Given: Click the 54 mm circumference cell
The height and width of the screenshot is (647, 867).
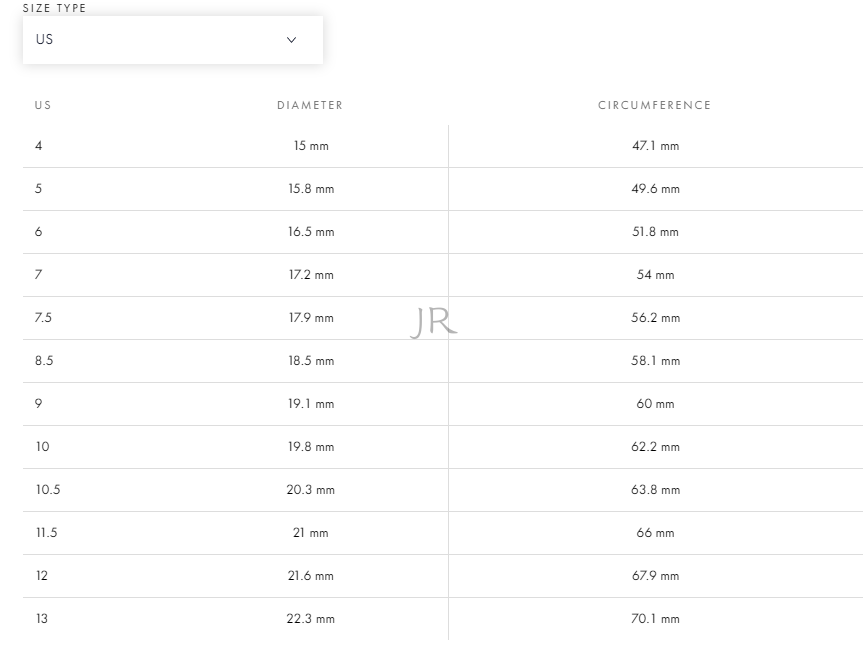Looking at the screenshot, I should click(x=655, y=275).
